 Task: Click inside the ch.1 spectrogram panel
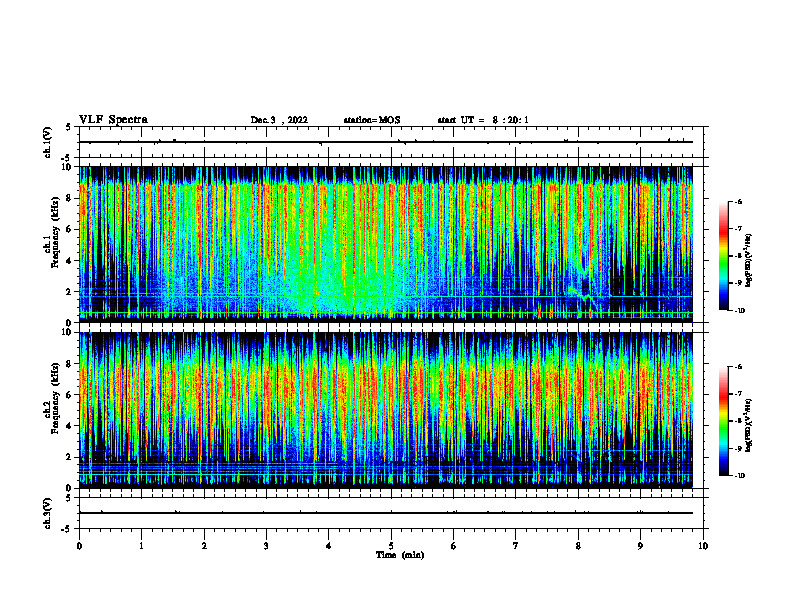(386, 244)
